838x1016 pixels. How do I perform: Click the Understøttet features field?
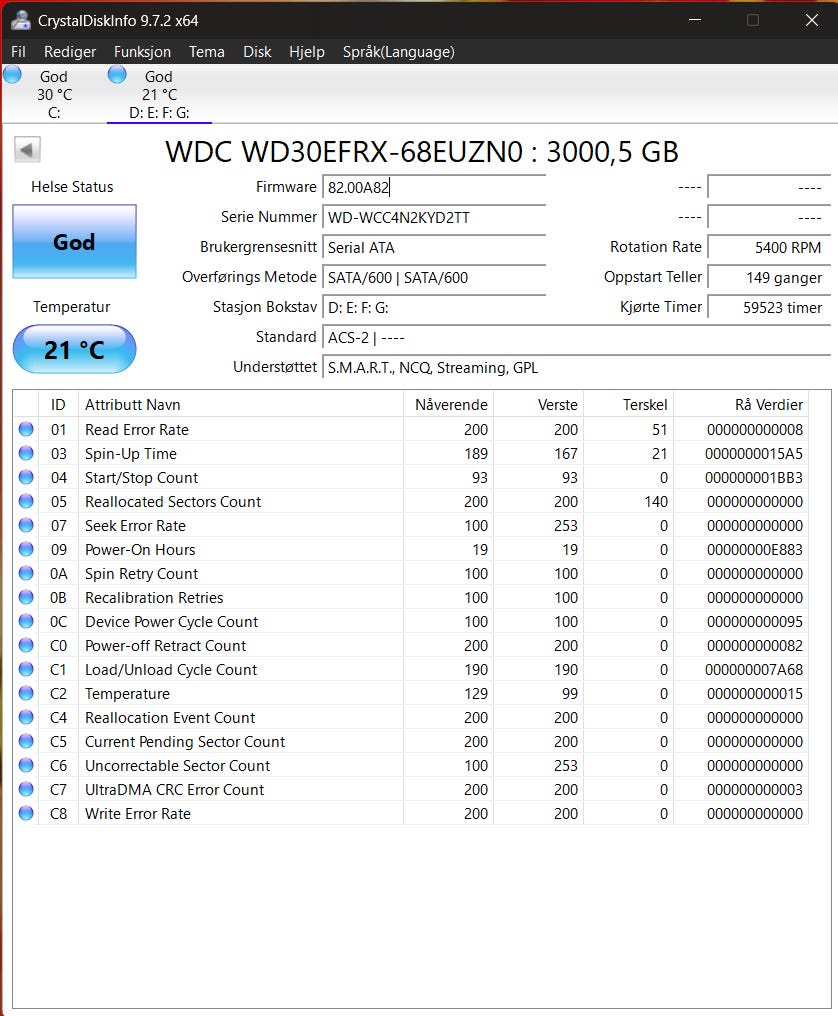point(576,367)
